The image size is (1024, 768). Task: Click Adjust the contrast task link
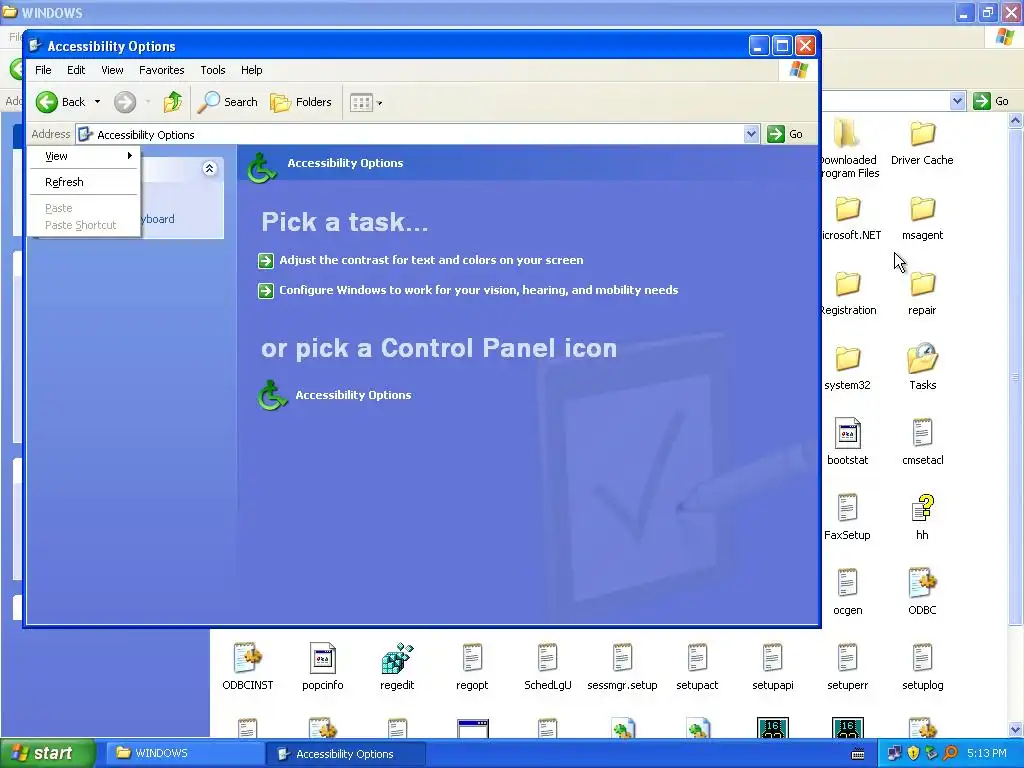tap(431, 260)
